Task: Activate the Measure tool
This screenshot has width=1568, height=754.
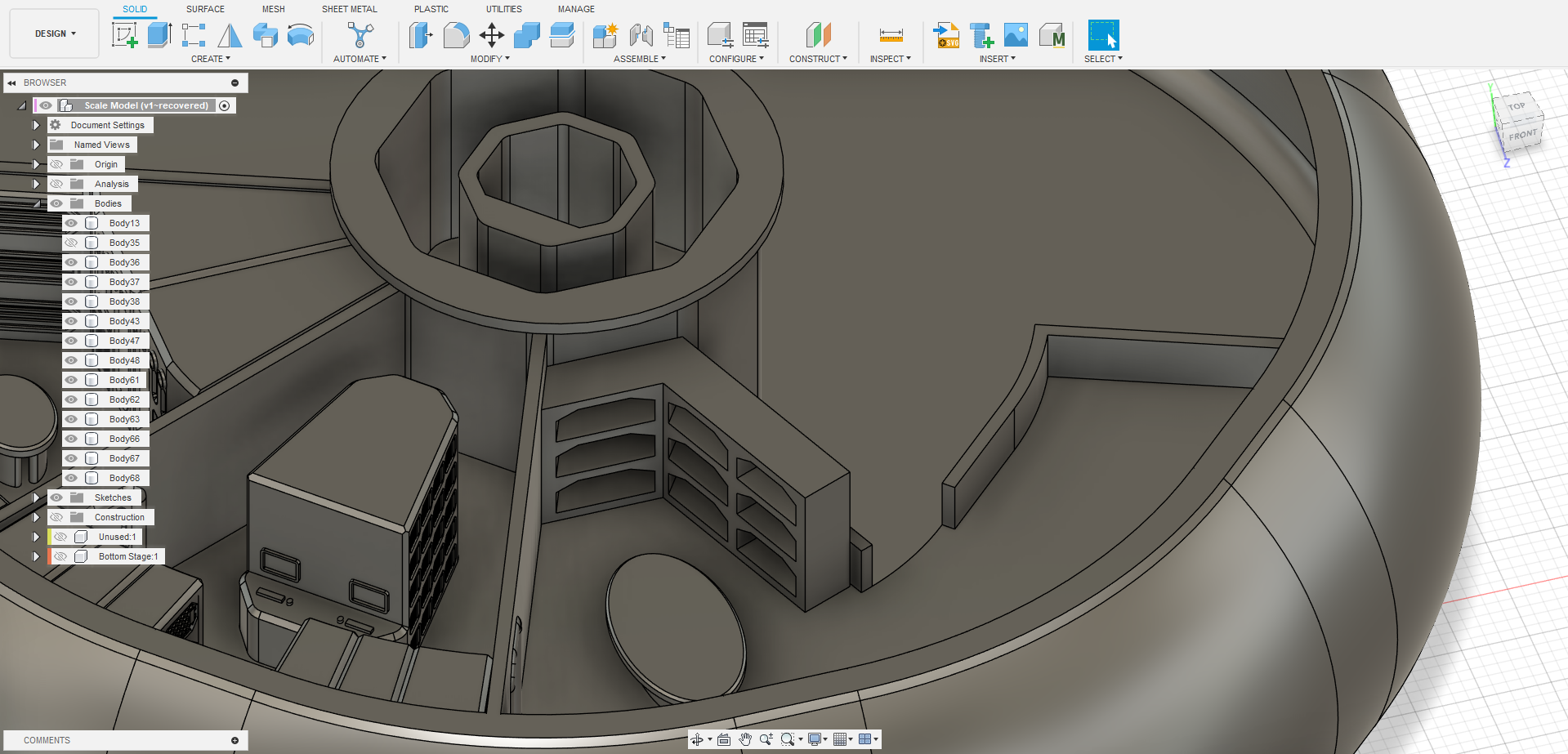Action: click(891, 35)
